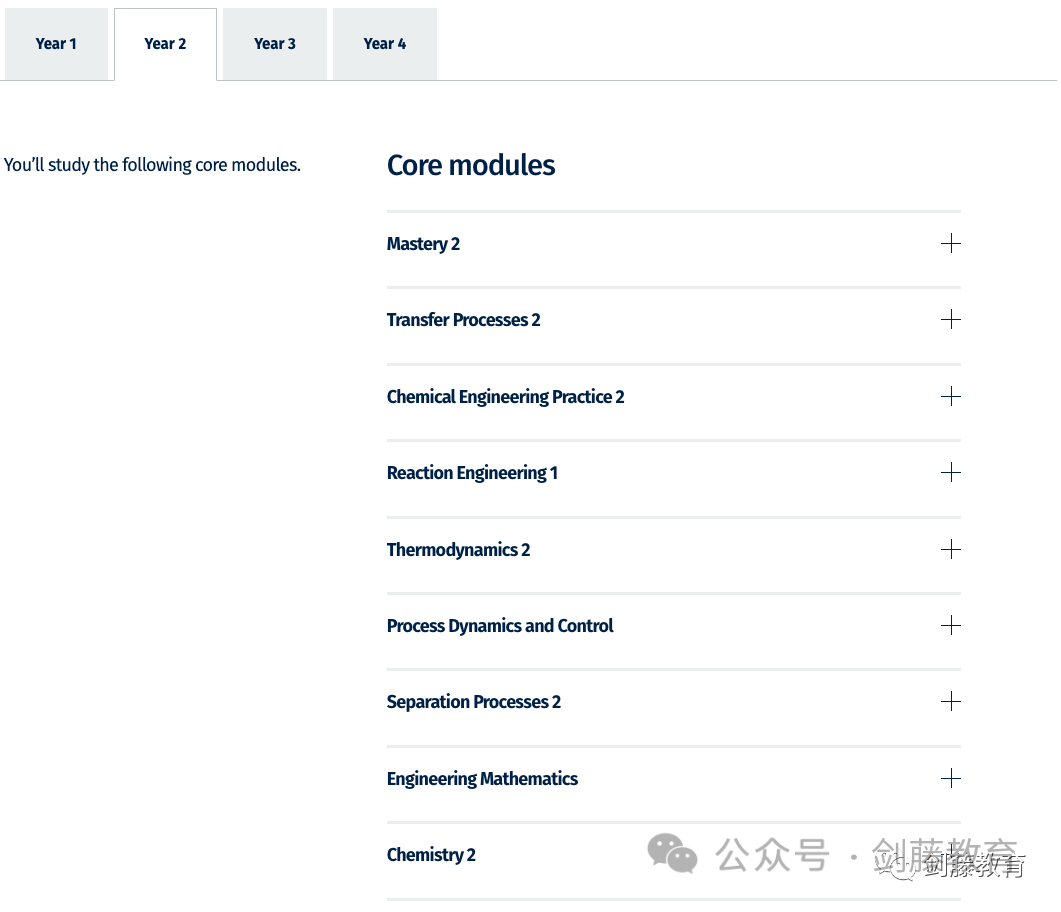Click the plus icon for Transfer Processes 2

[x=951, y=319]
